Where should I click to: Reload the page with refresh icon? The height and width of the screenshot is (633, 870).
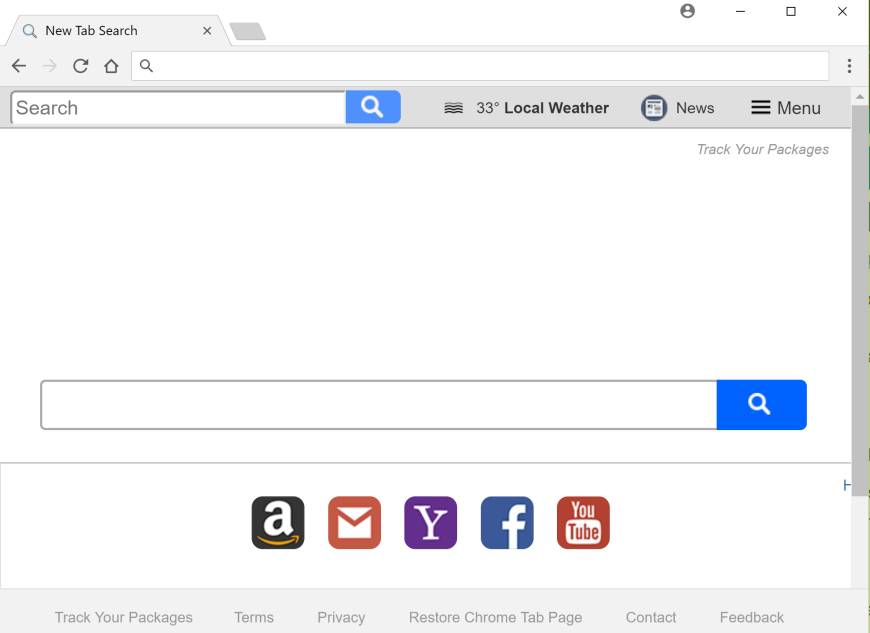(x=80, y=66)
